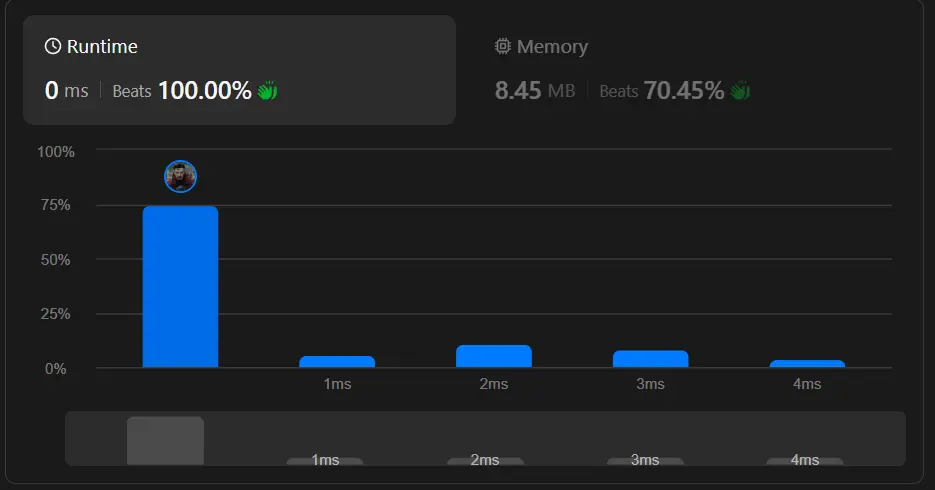The height and width of the screenshot is (490, 935).
Task: Click the blue bar above 4ms axis label
Action: [x=807, y=364]
